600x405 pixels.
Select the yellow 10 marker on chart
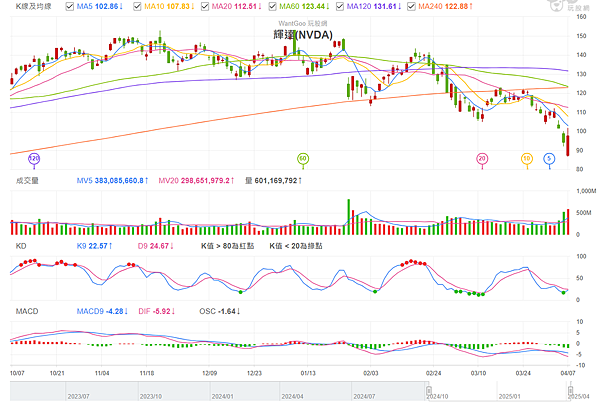pos(527,158)
